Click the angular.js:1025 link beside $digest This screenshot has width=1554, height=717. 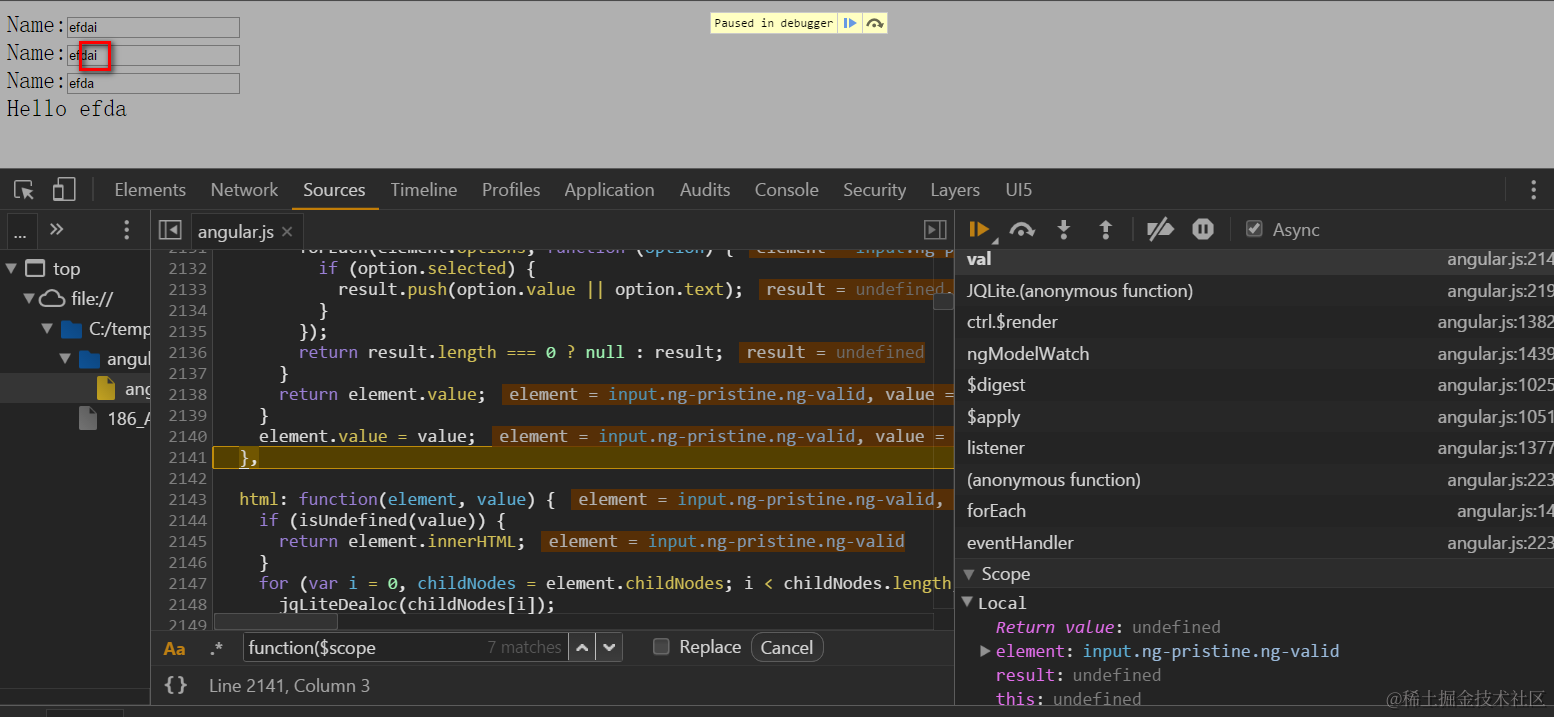click(1496, 385)
